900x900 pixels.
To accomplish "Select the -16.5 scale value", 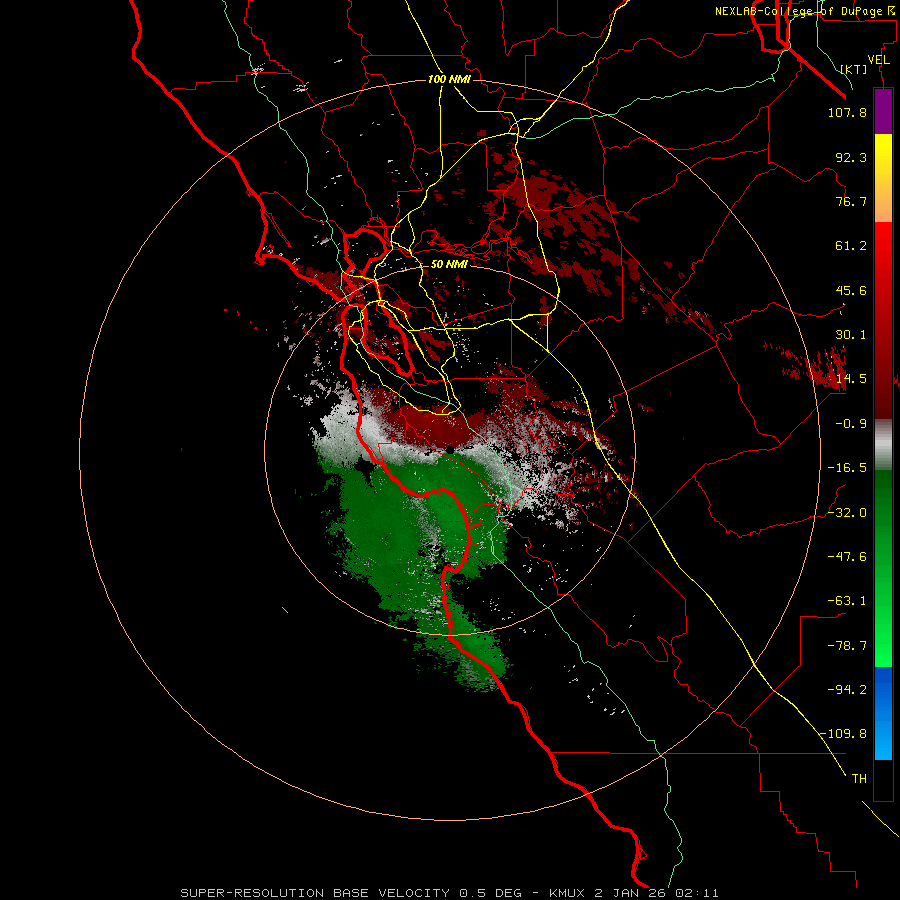I will (x=847, y=468).
